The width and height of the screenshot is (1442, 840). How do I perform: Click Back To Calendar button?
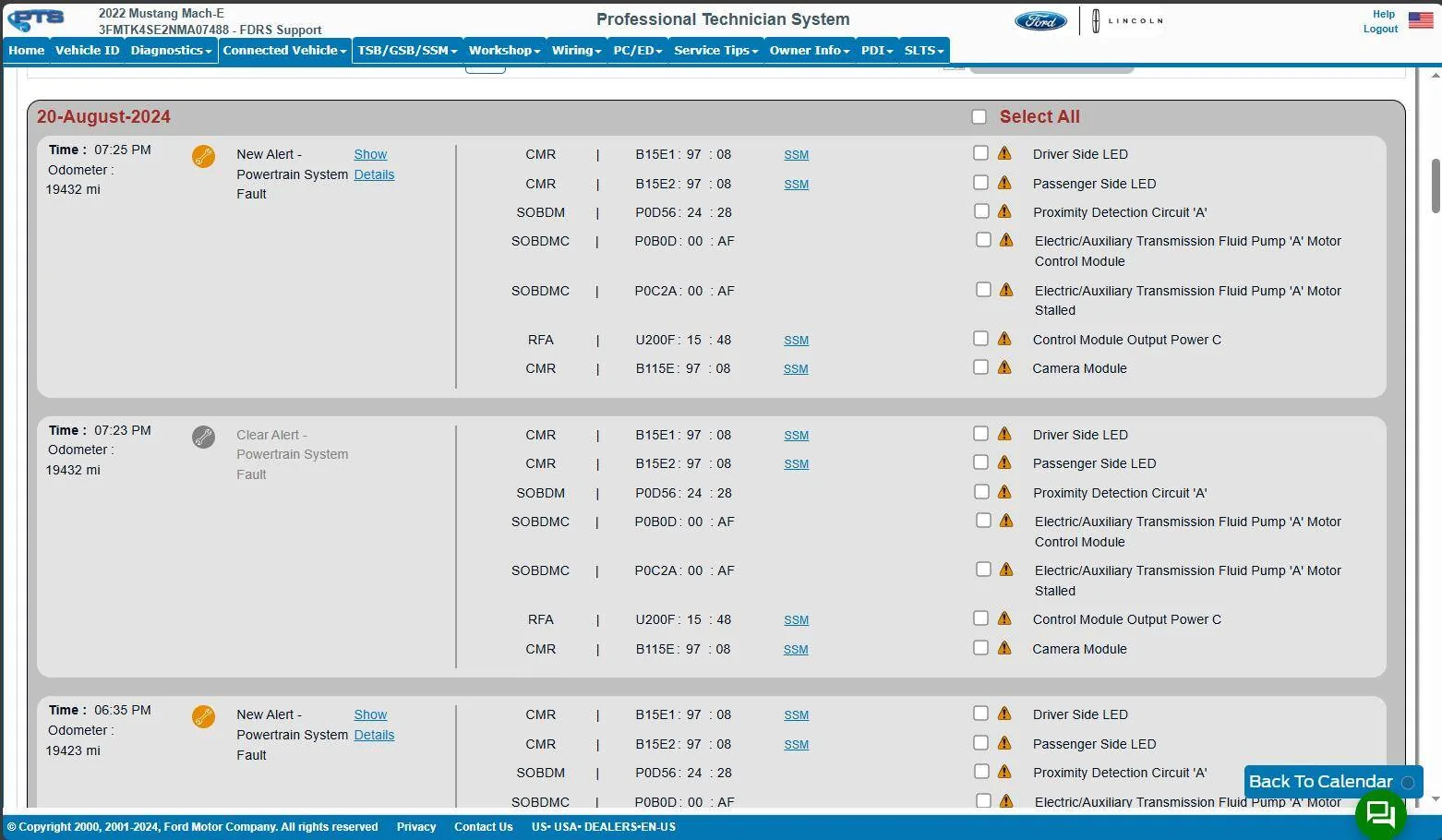coord(1332,782)
